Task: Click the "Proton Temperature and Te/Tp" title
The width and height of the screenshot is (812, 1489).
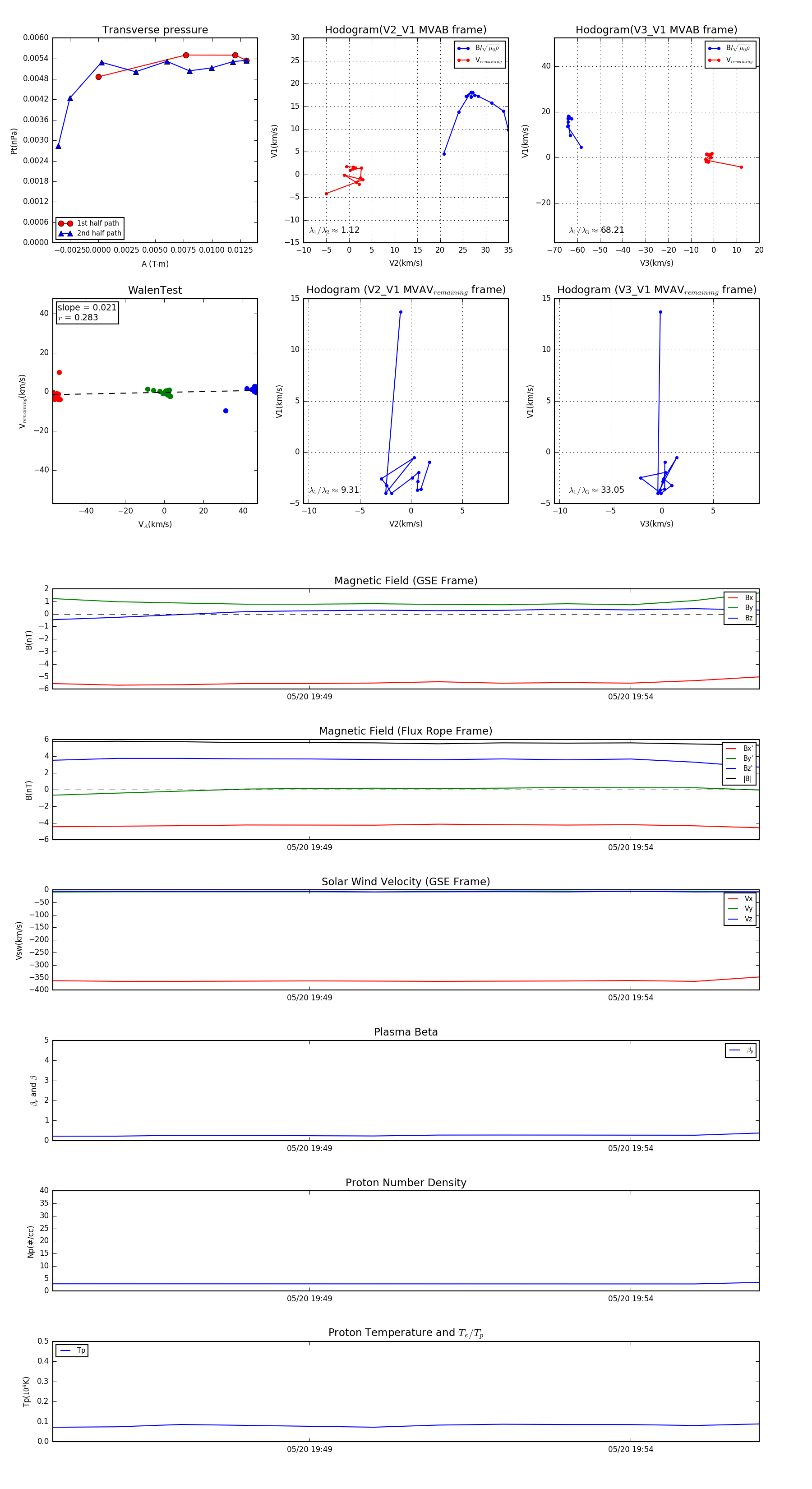Action: tap(406, 1333)
